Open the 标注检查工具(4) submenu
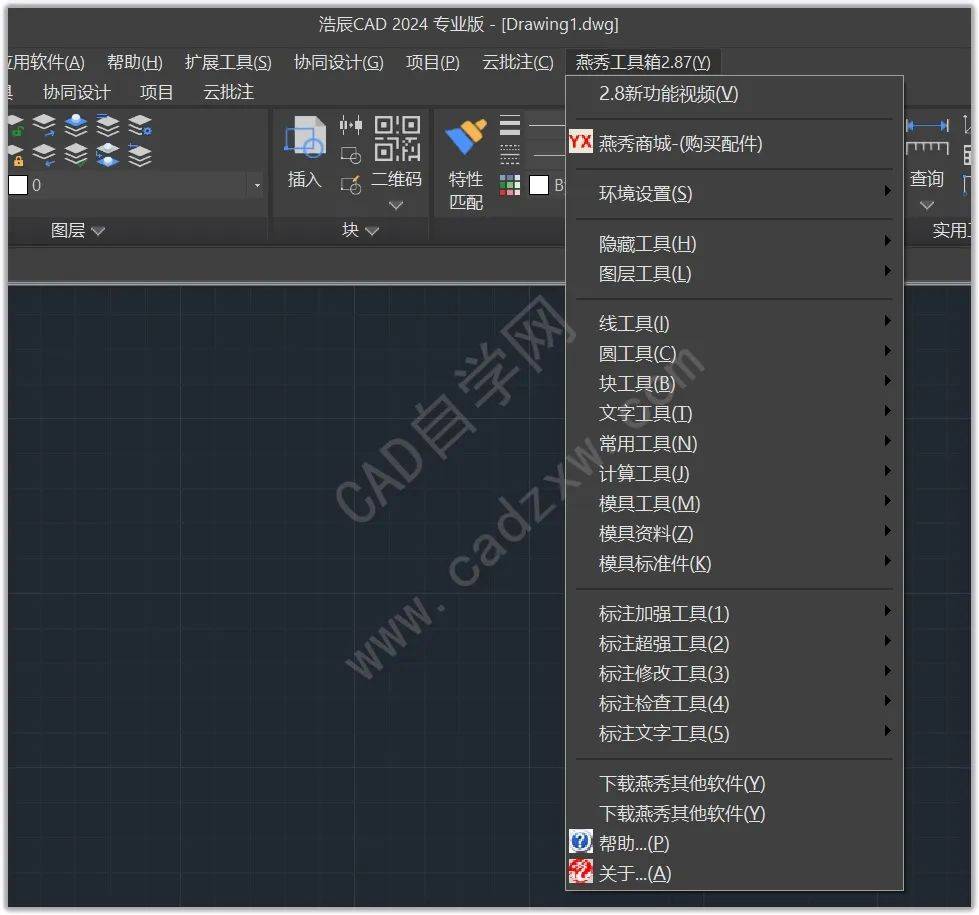The height and width of the screenshot is (915, 979). click(734, 703)
